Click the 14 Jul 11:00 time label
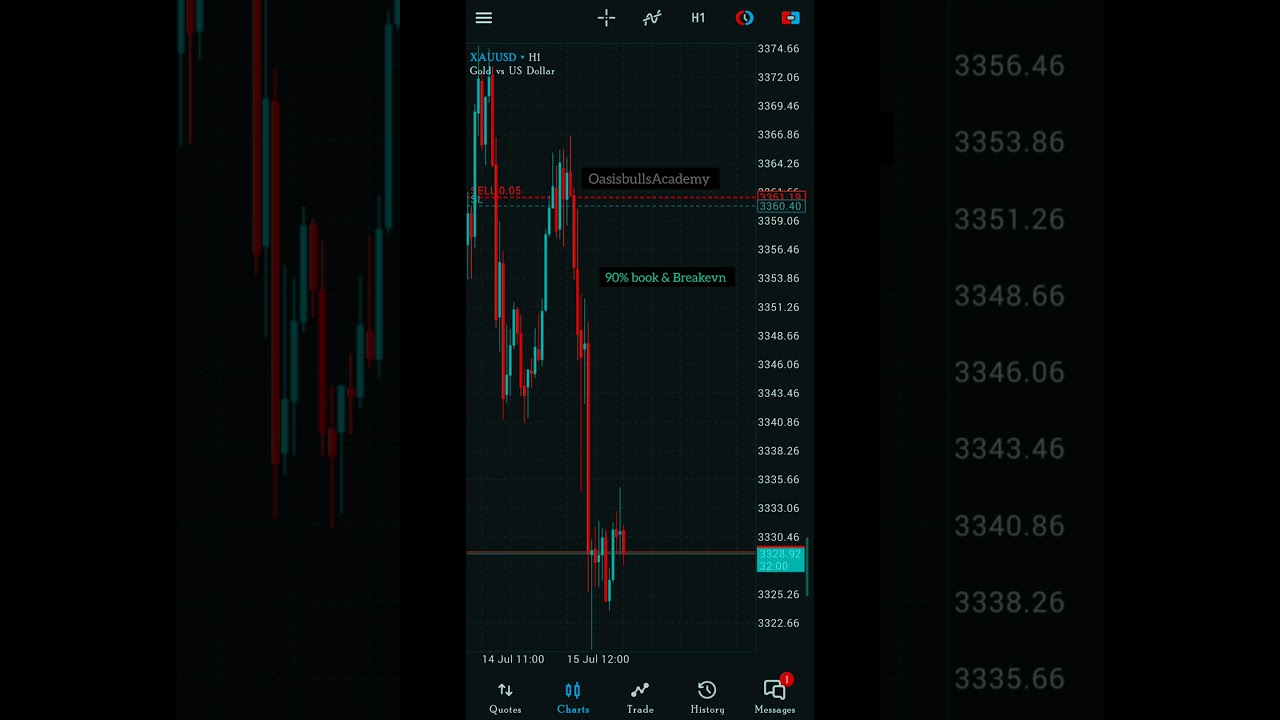Viewport: 1280px width, 720px height. 513,659
